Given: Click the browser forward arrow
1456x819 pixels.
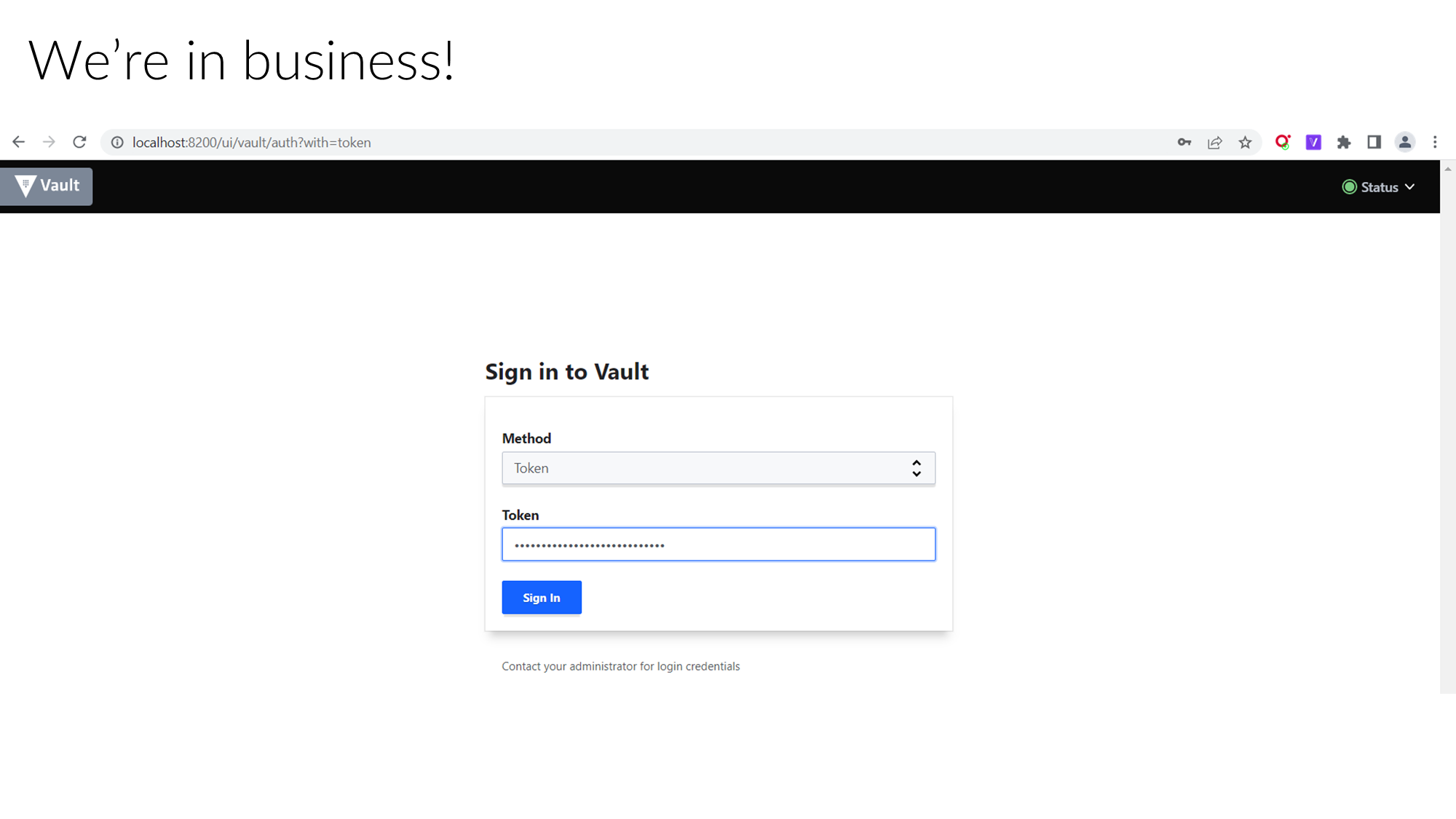Looking at the screenshot, I should pyautogui.click(x=49, y=143).
